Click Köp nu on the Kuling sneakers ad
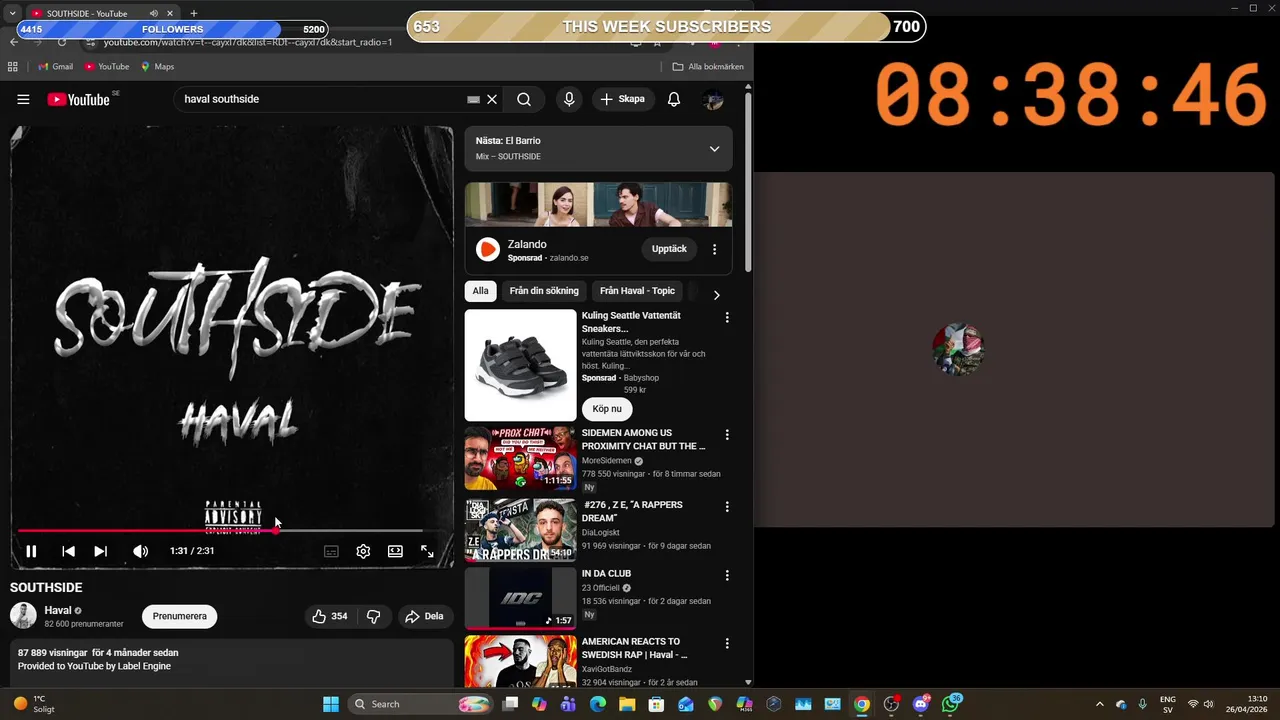The height and width of the screenshot is (720, 1280). (x=607, y=408)
